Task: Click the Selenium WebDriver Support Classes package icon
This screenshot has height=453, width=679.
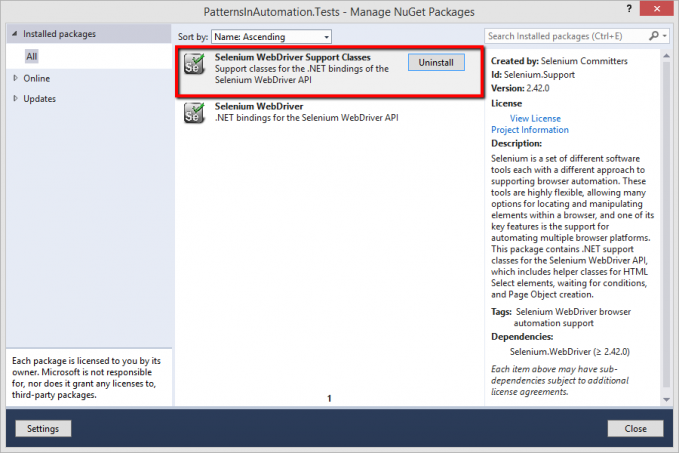Action: 194,64
